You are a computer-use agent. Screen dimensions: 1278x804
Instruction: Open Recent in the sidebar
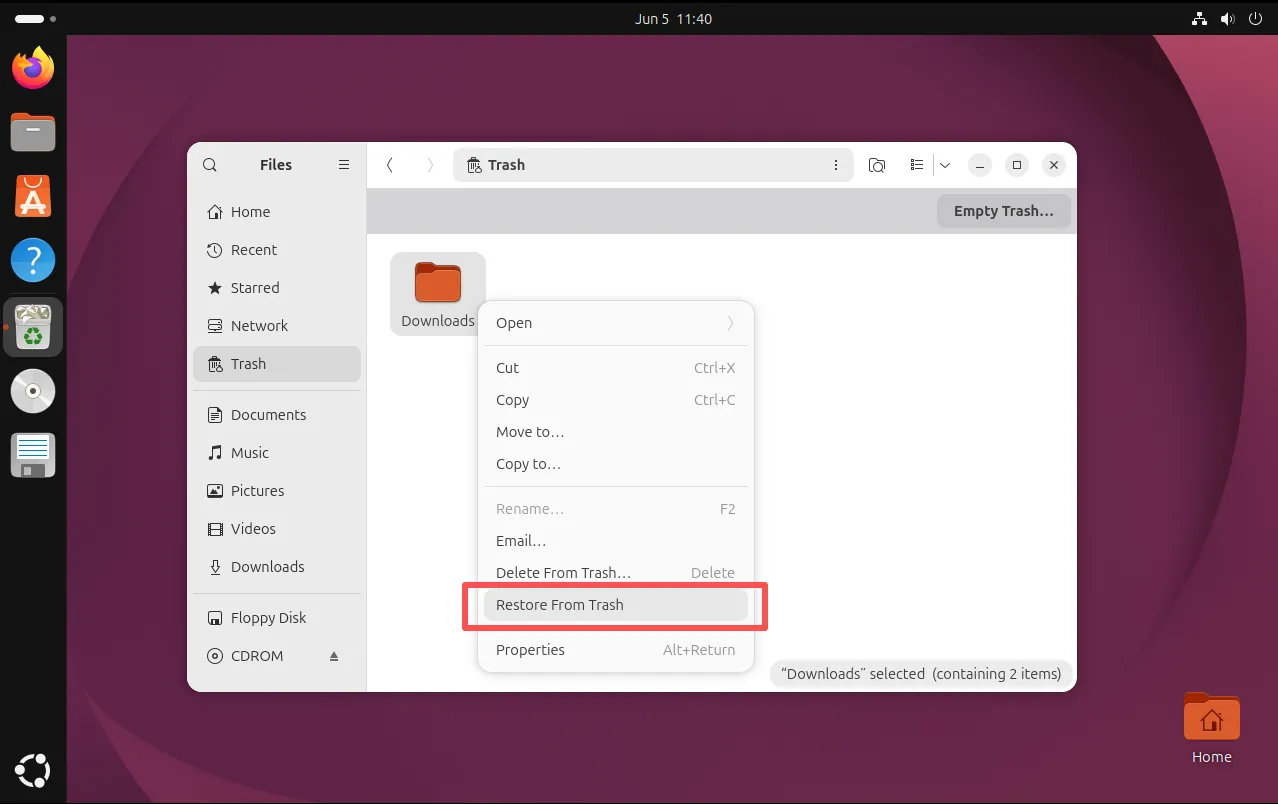(x=277, y=250)
